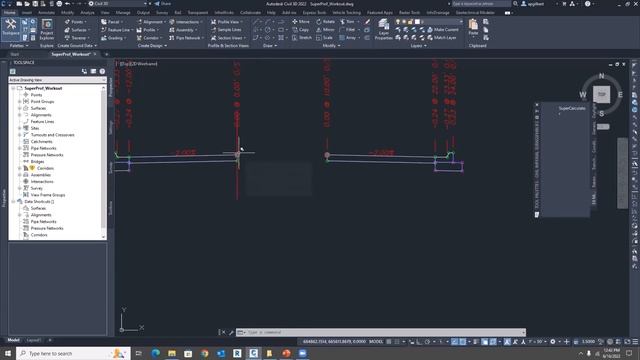
Task: Click the Windows search box
Action: 73,353
